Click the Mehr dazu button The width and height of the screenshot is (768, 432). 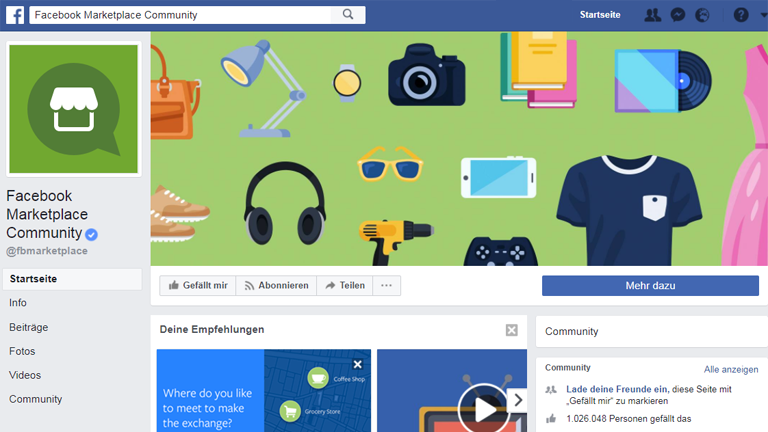click(650, 286)
